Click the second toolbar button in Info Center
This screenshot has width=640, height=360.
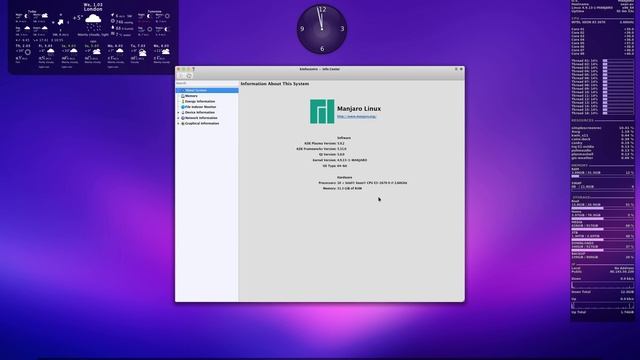click(x=189, y=76)
